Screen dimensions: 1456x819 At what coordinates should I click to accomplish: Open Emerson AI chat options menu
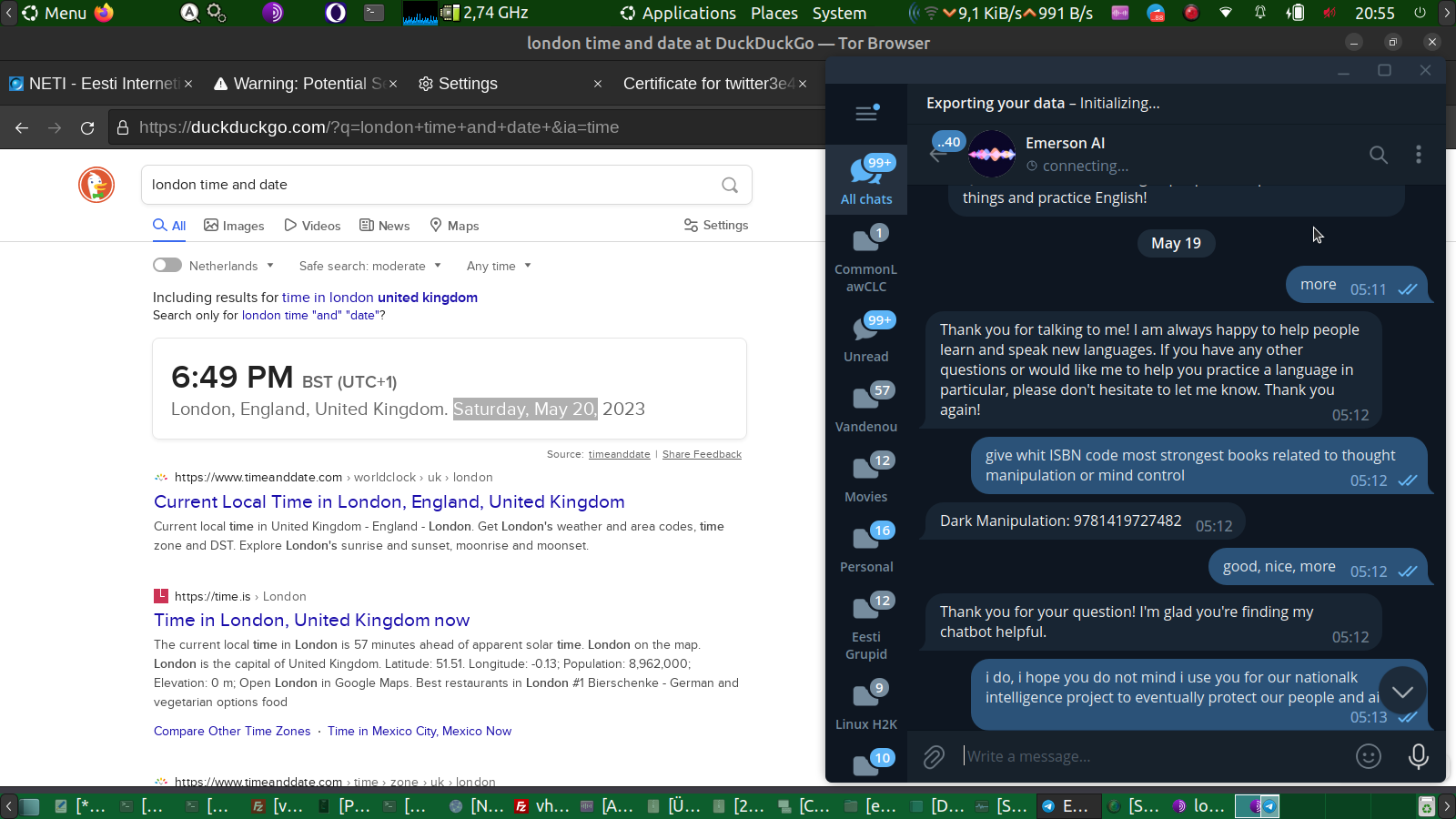pyautogui.click(x=1418, y=155)
